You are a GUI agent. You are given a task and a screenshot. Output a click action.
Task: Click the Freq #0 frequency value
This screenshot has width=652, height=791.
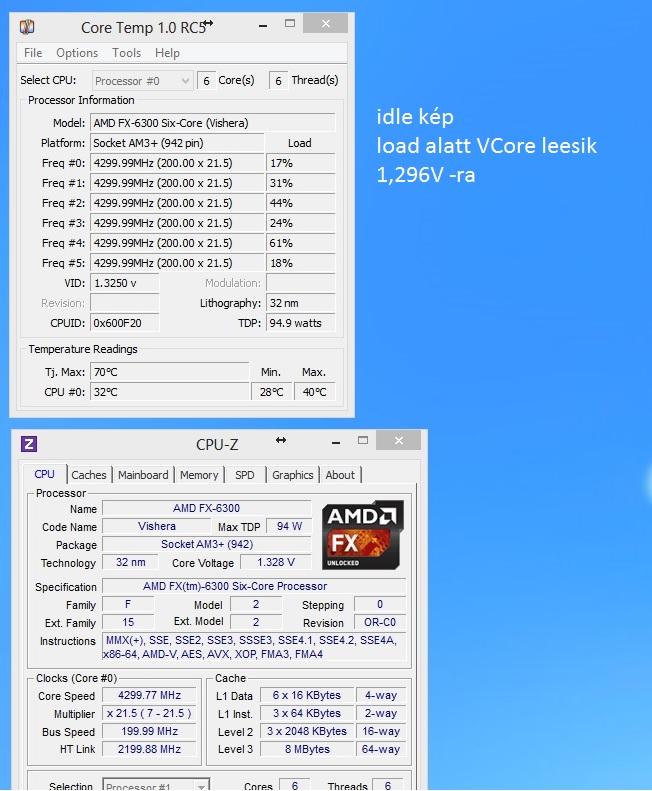(x=177, y=163)
